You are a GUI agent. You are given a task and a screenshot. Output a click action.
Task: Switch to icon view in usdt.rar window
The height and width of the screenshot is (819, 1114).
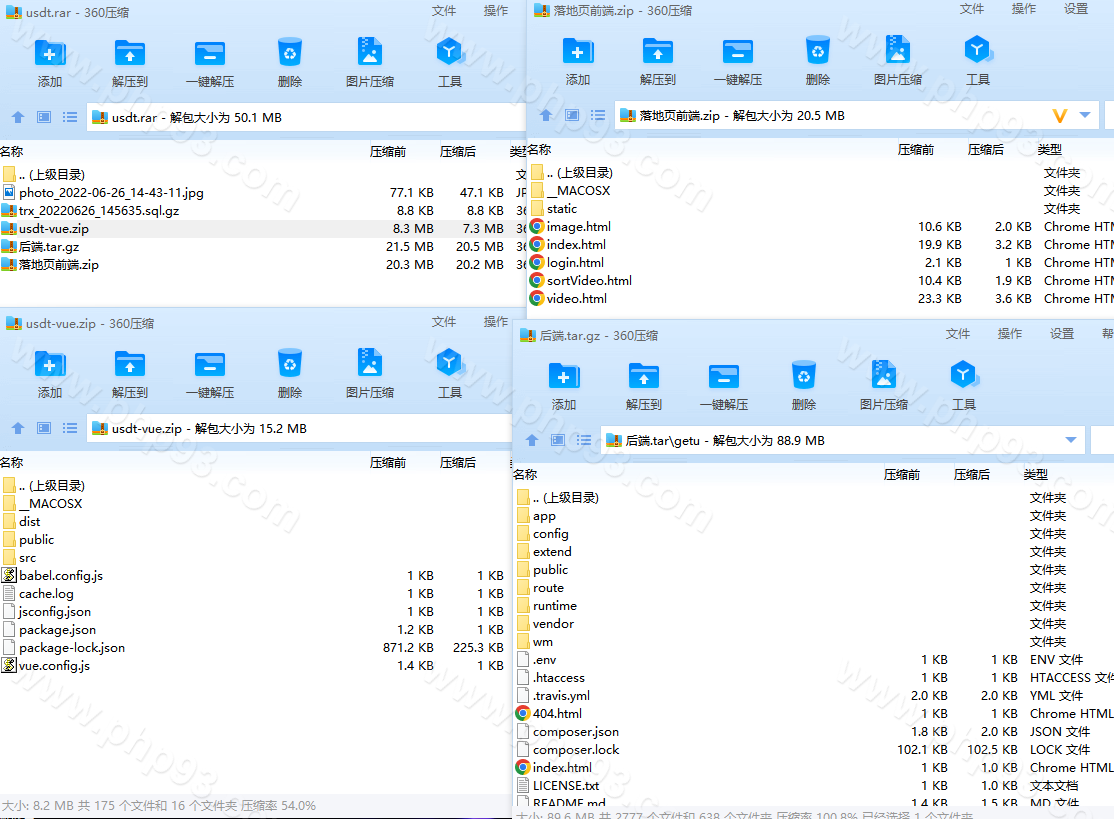44,117
